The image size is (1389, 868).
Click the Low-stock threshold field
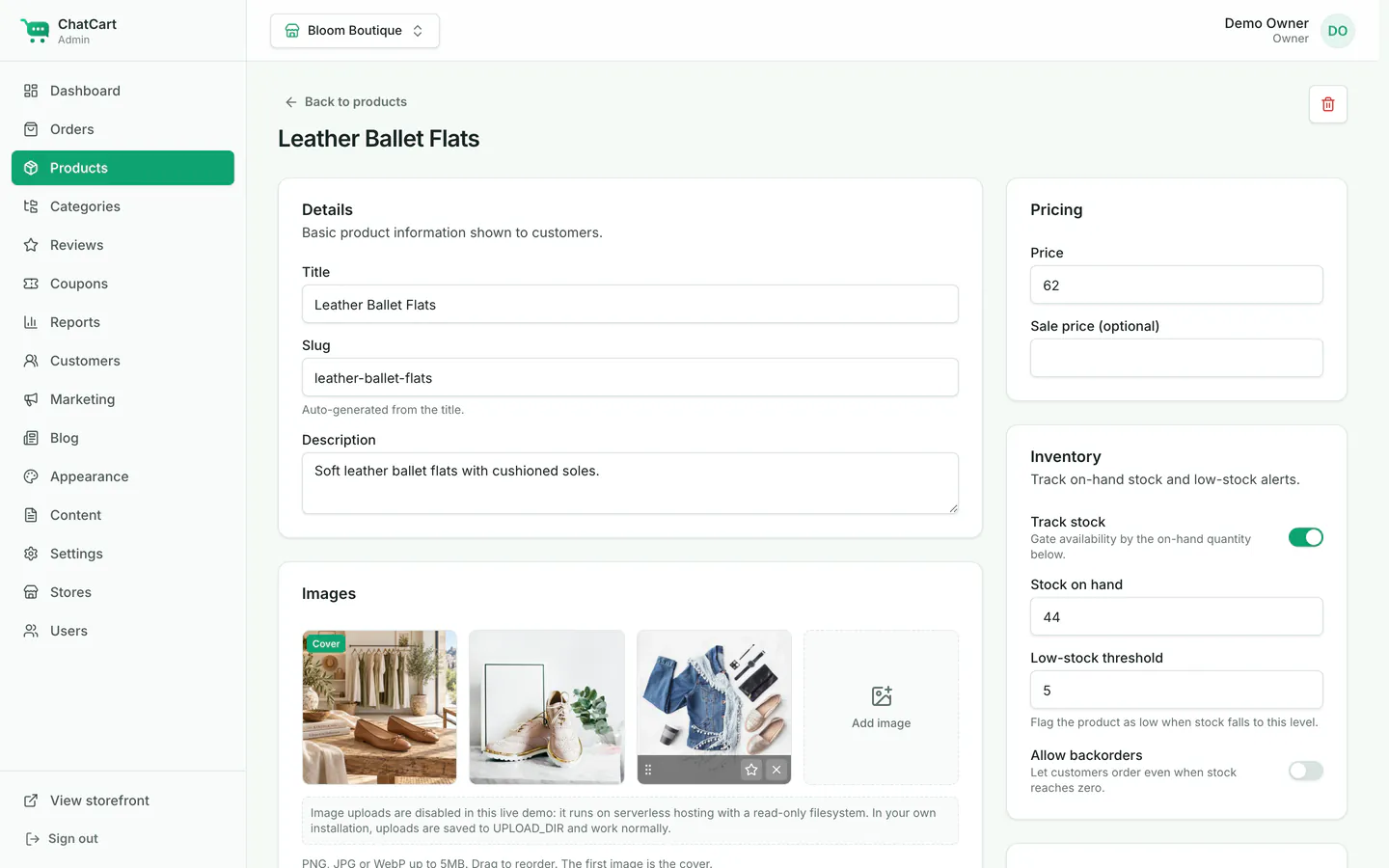click(x=1177, y=690)
